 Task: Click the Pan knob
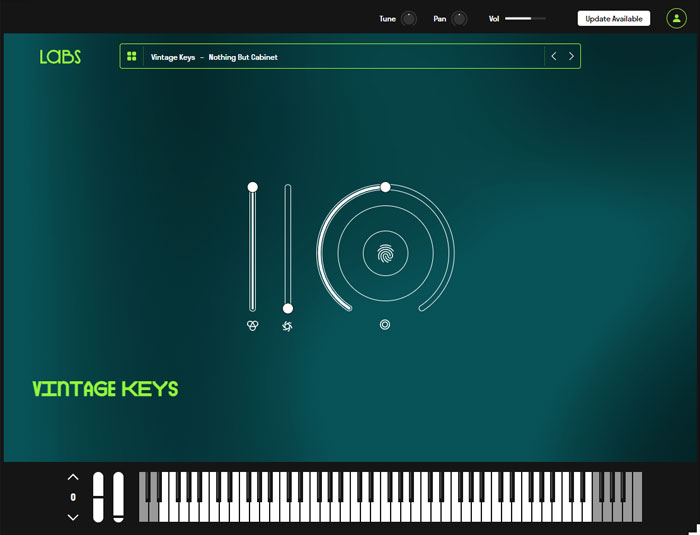coord(459,19)
